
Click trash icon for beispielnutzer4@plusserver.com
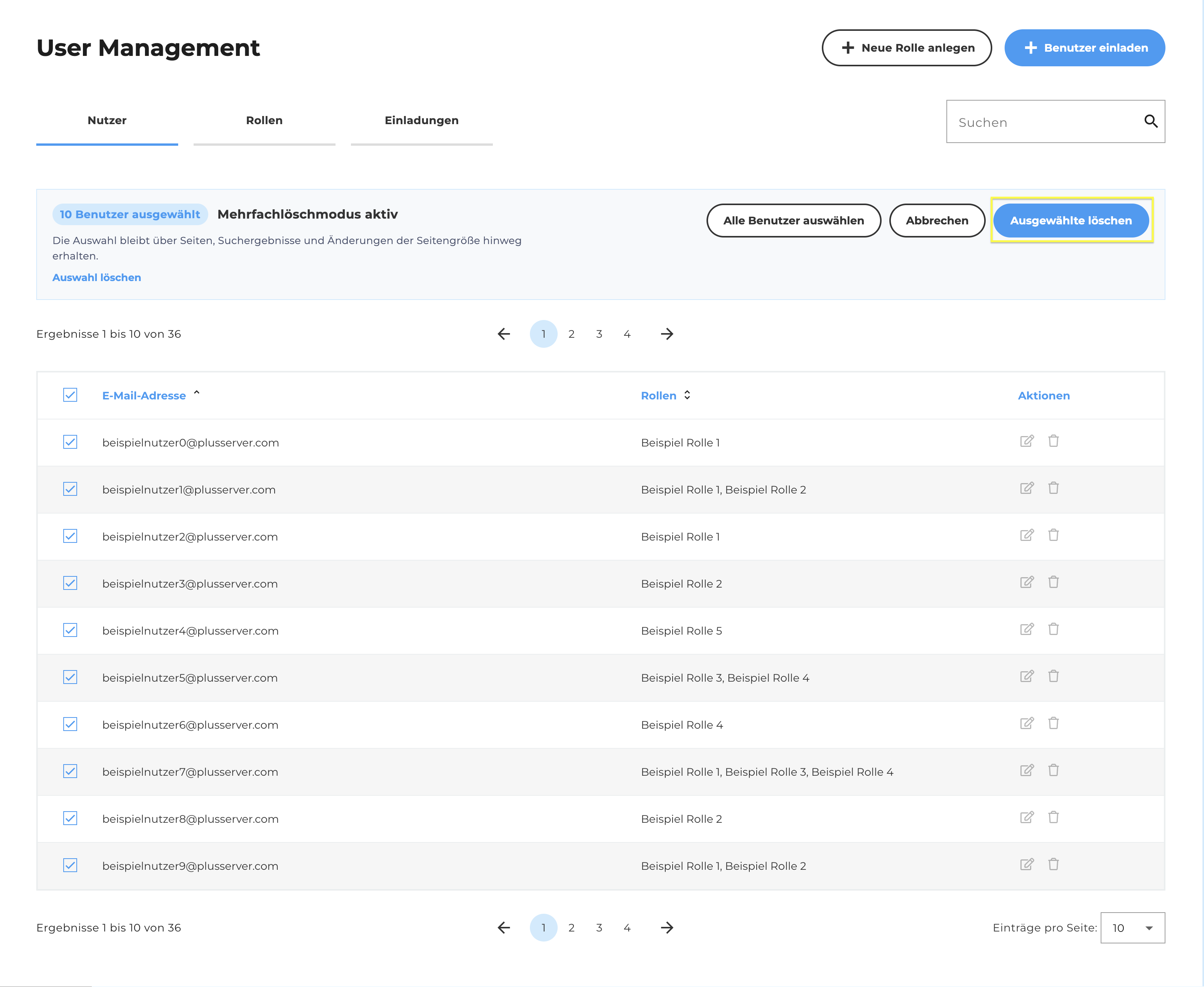(1053, 629)
